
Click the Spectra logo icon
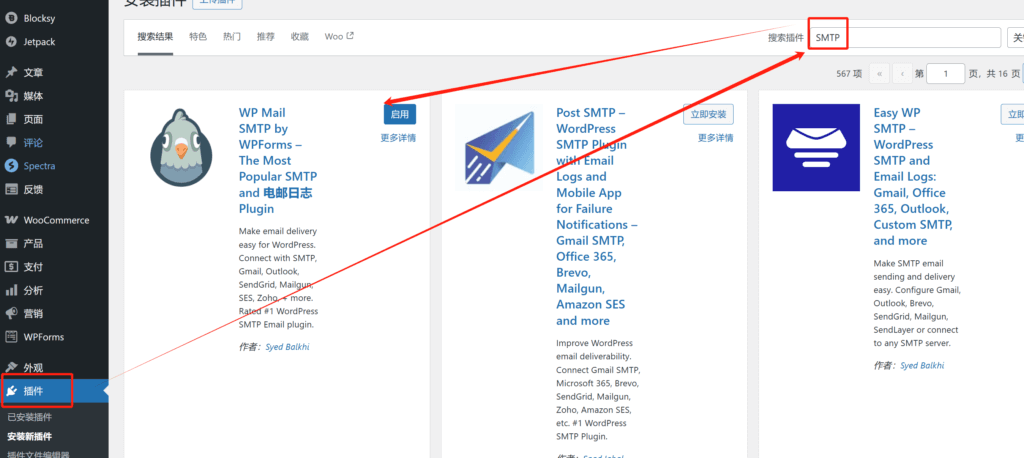pyautogui.click(x=11, y=166)
